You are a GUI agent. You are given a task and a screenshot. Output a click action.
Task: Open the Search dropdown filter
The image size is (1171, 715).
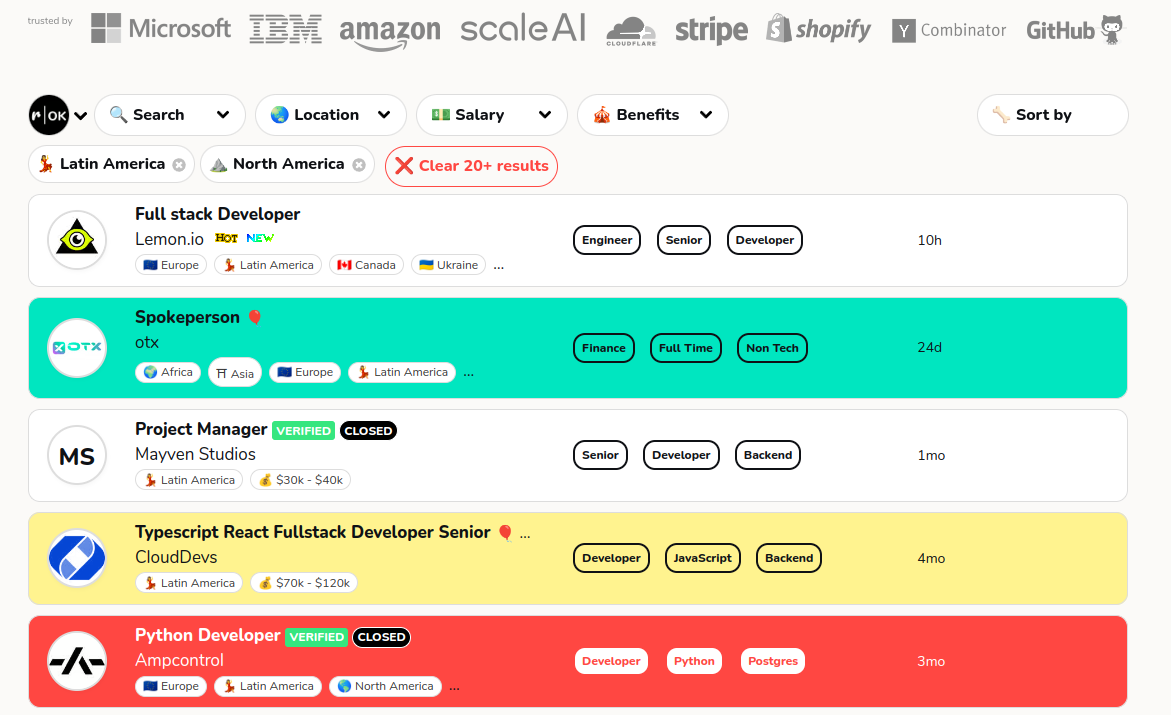170,115
